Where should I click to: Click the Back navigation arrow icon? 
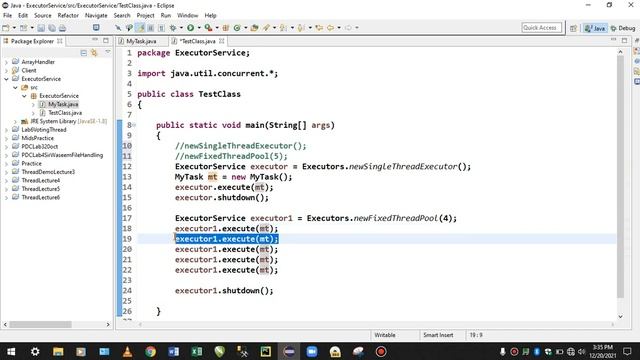tap(330, 28)
